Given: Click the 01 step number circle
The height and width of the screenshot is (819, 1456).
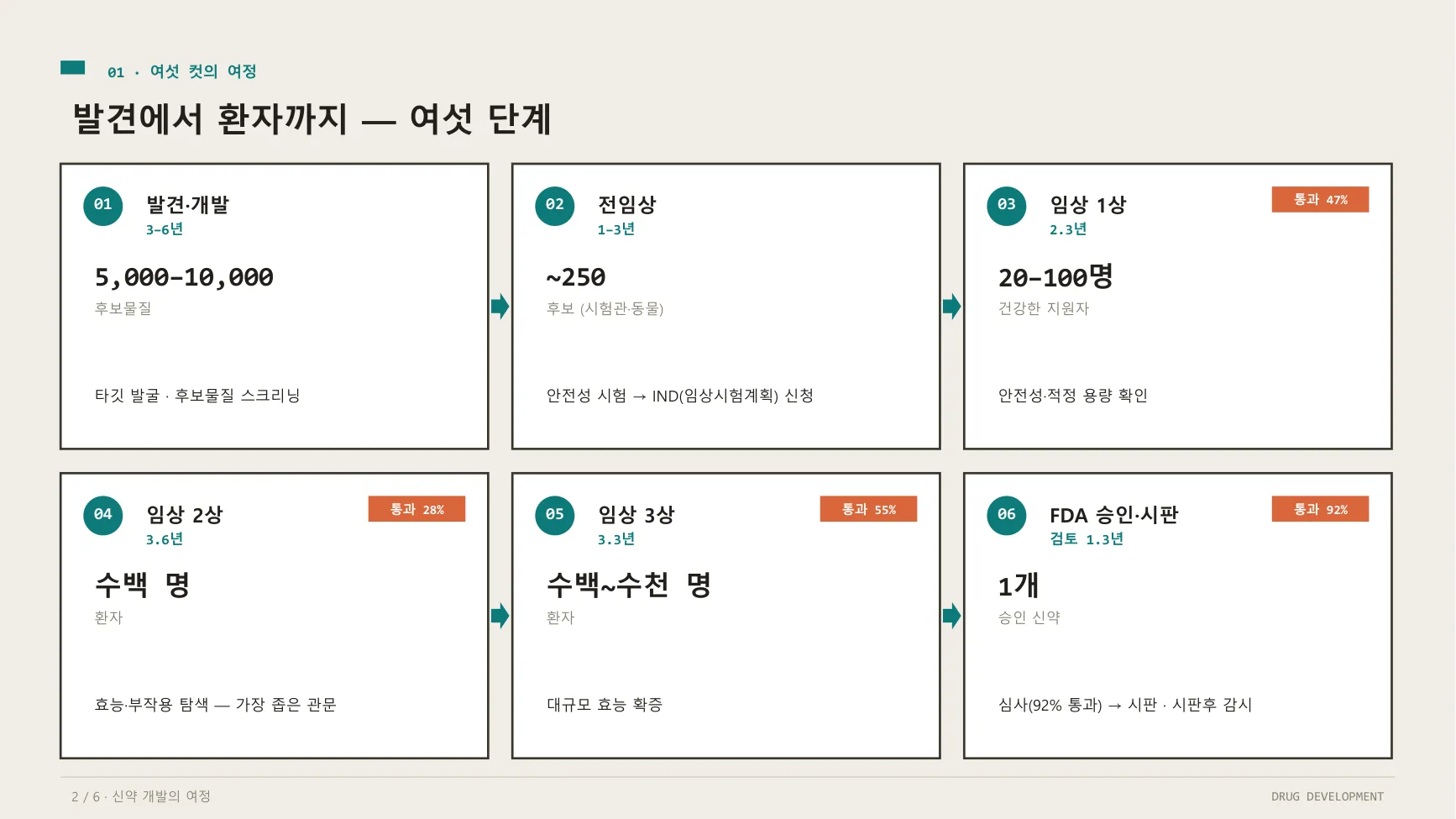Looking at the screenshot, I should pos(103,206).
